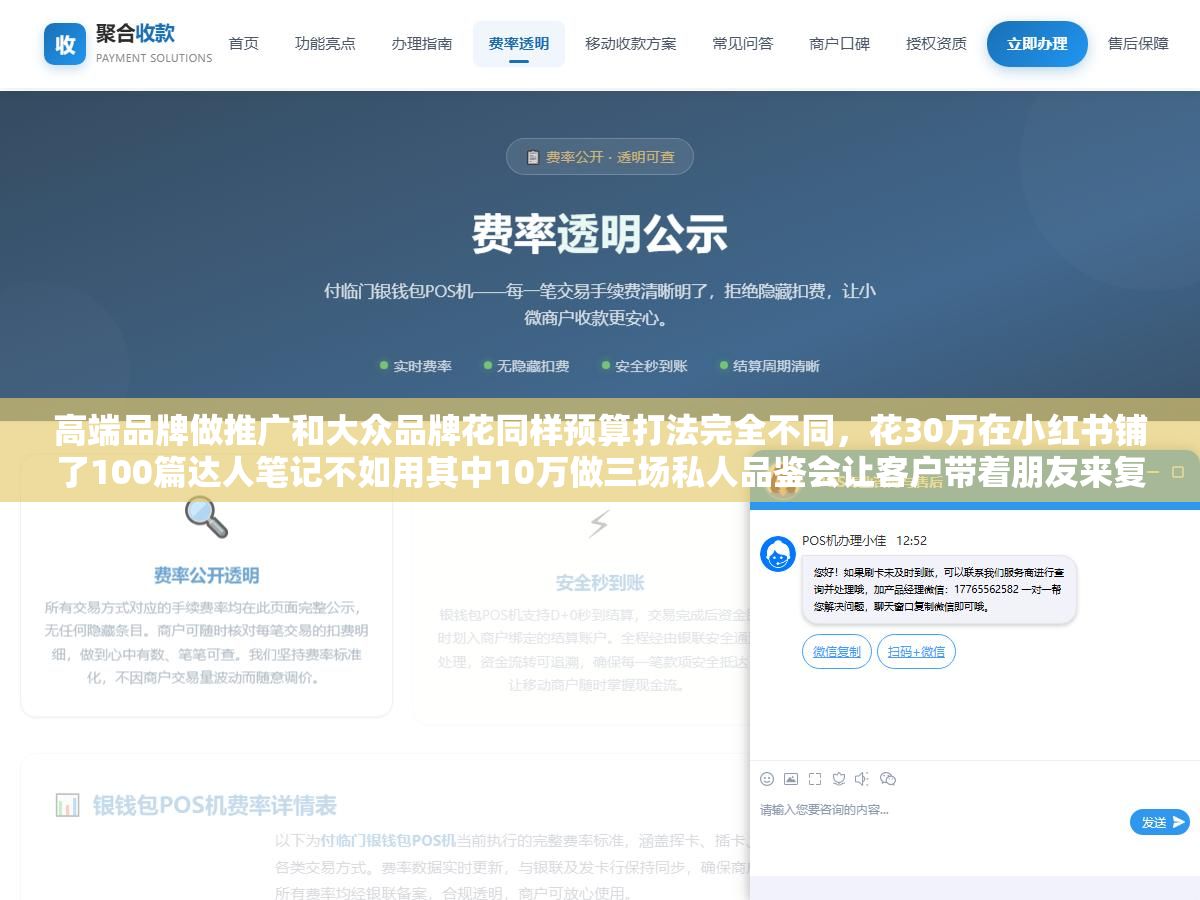This screenshot has width=1200, height=900.
Task: Select the 费率透明 nav tab
Action: (x=519, y=44)
